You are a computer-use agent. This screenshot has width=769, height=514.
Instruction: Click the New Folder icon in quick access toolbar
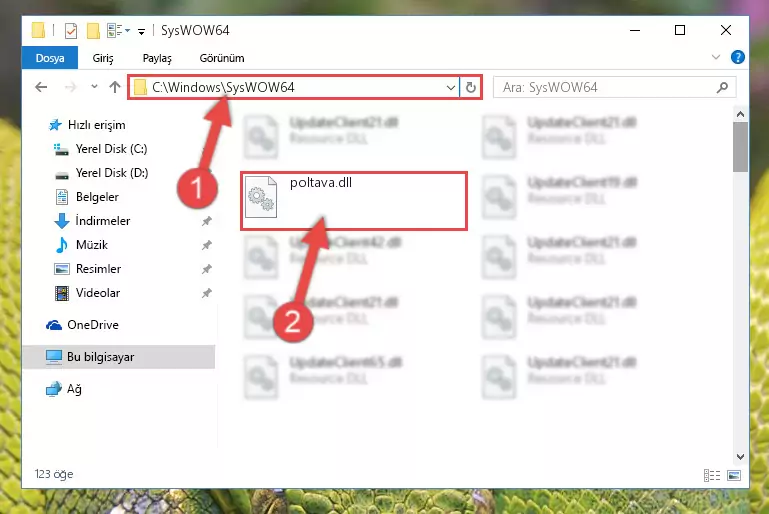[x=93, y=30]
